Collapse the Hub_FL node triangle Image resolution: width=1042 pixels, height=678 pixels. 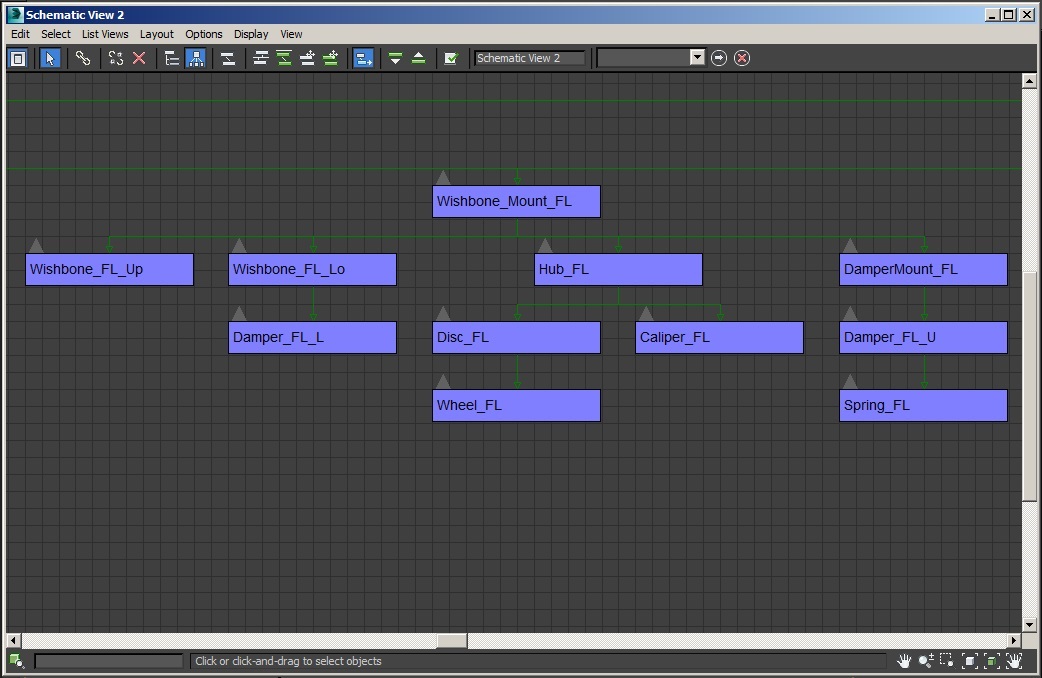coord(545,246)
